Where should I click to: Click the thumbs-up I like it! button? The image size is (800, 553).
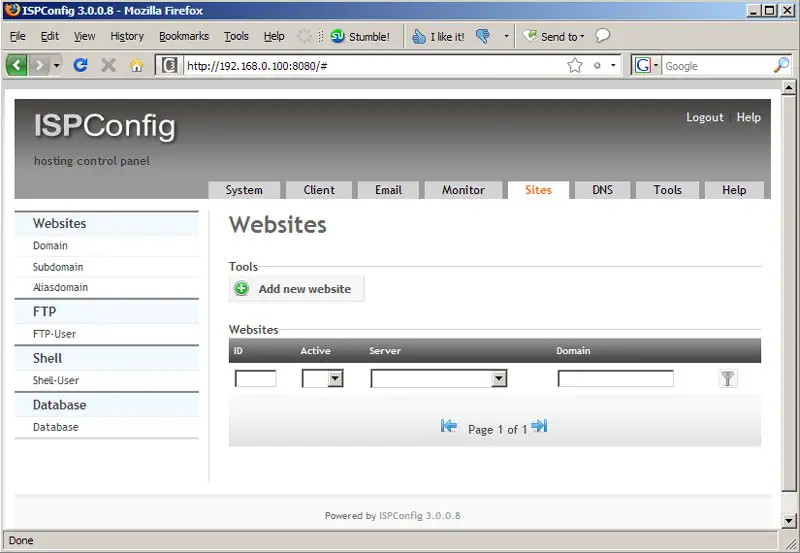438,36
